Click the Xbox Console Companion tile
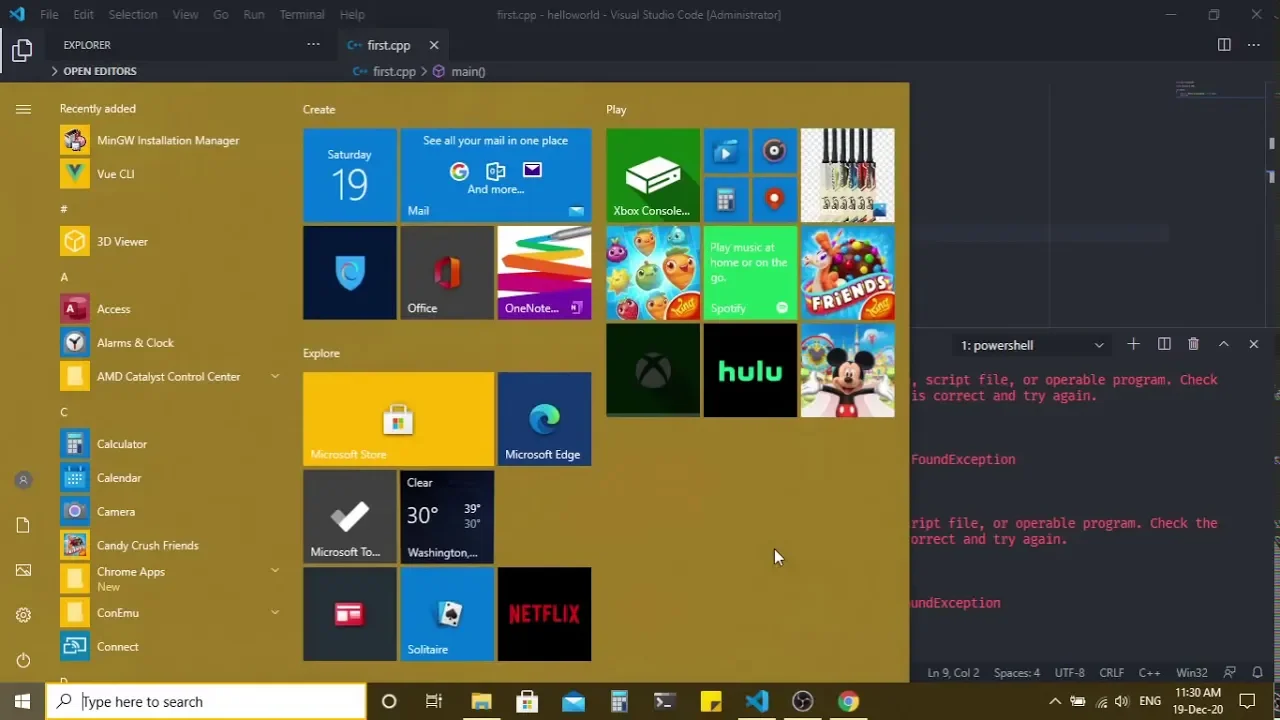 (652, 175)
